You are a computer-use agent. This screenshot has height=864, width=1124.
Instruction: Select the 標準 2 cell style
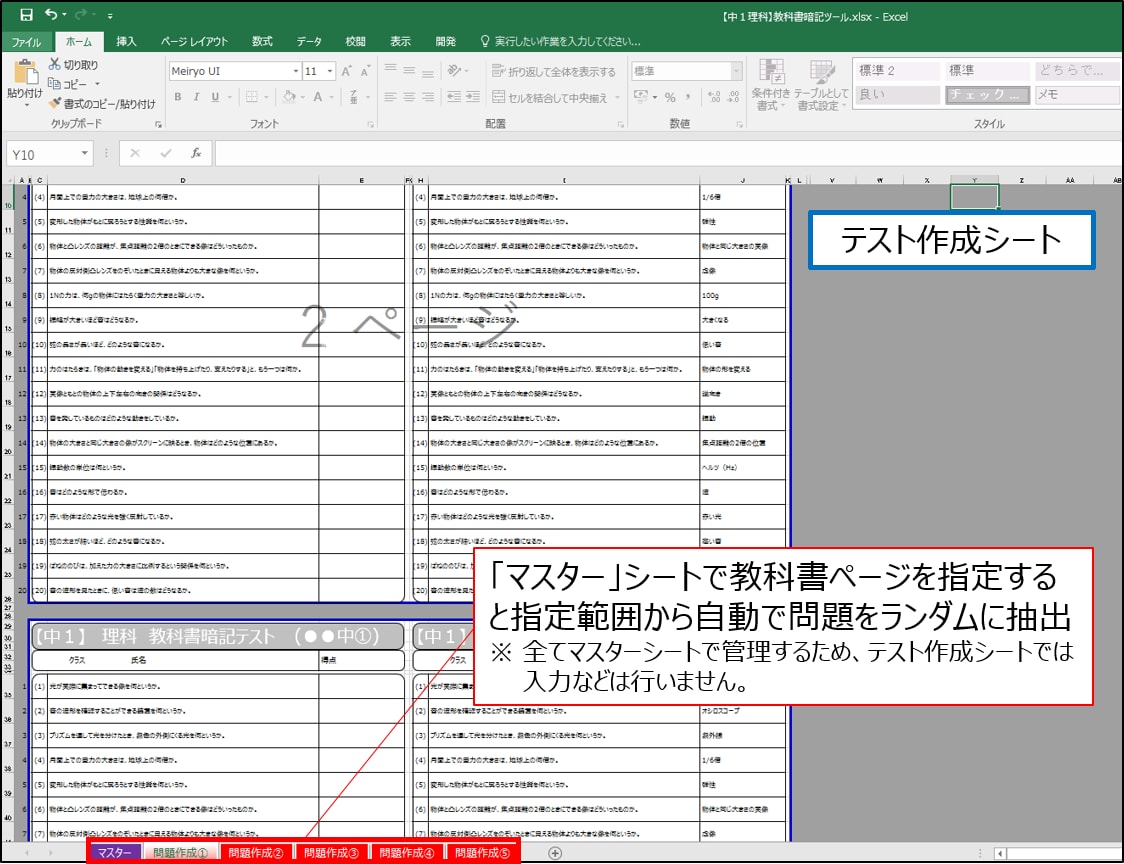pos(897,70)
